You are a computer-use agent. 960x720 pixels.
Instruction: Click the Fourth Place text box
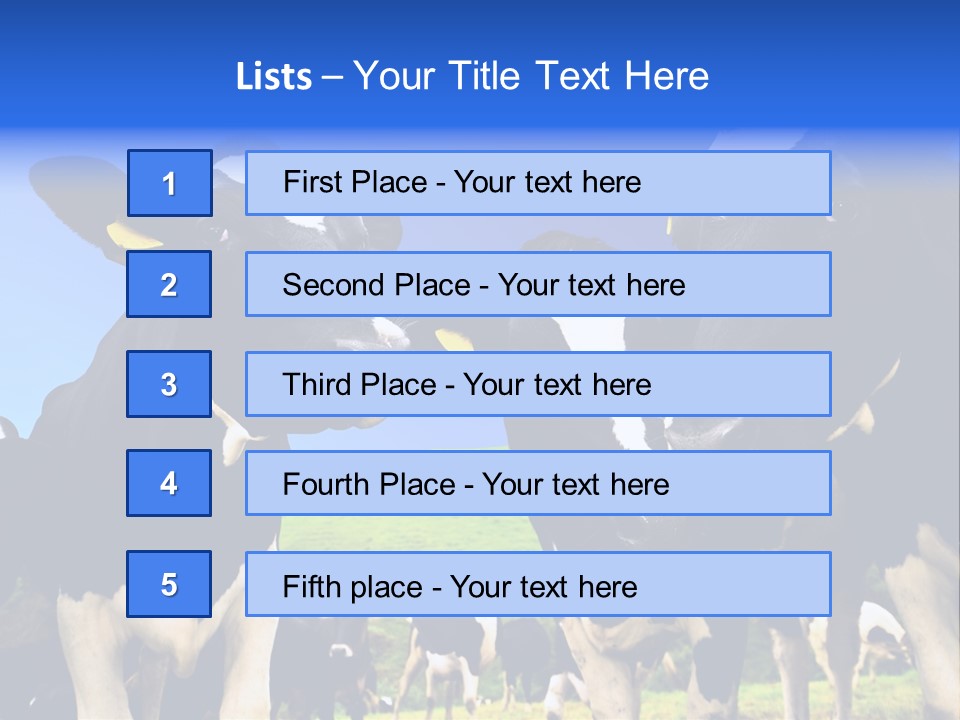pos(538,484)
